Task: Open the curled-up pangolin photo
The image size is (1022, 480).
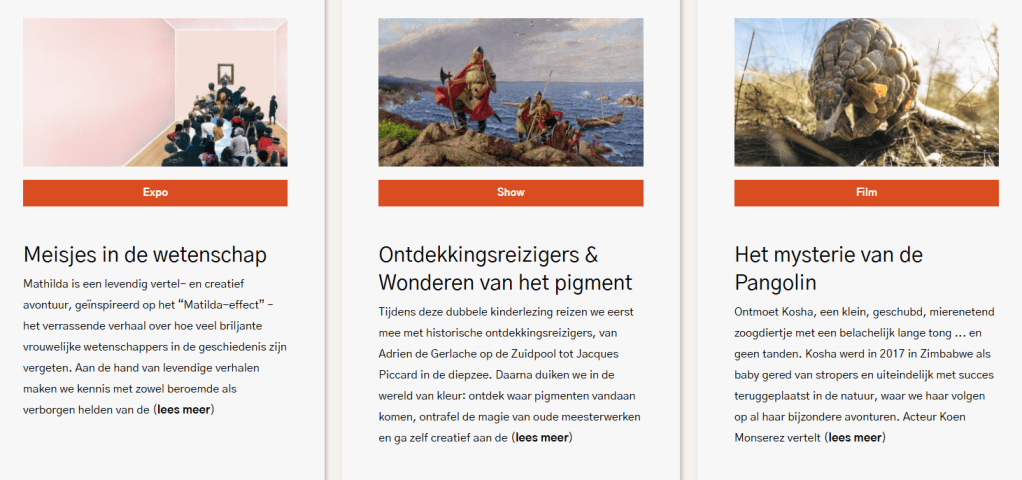Action: [866, 92]
